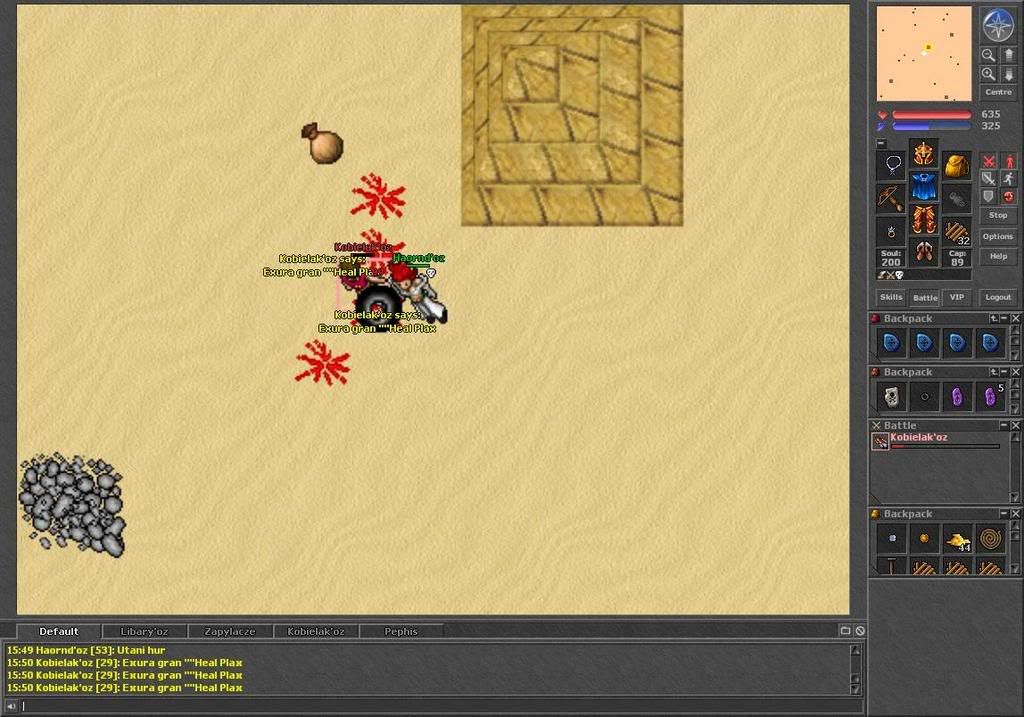Image resolution: width=1024 pixels, height=717 pixels.
Task: Switch to the Libary'oz chat tab
Action: (144, 631)
